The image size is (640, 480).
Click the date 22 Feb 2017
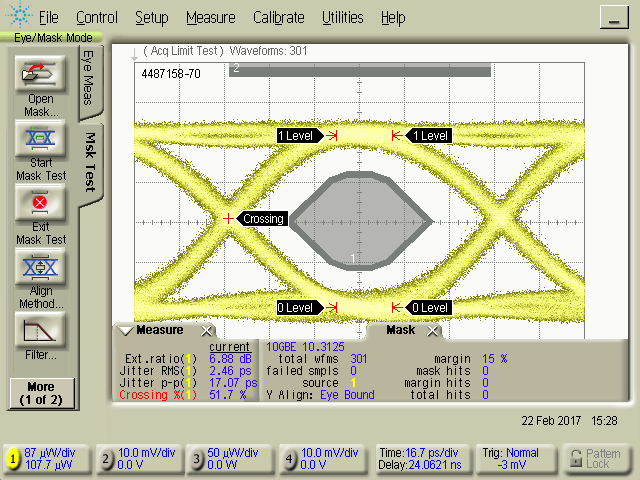click(551, 421)
